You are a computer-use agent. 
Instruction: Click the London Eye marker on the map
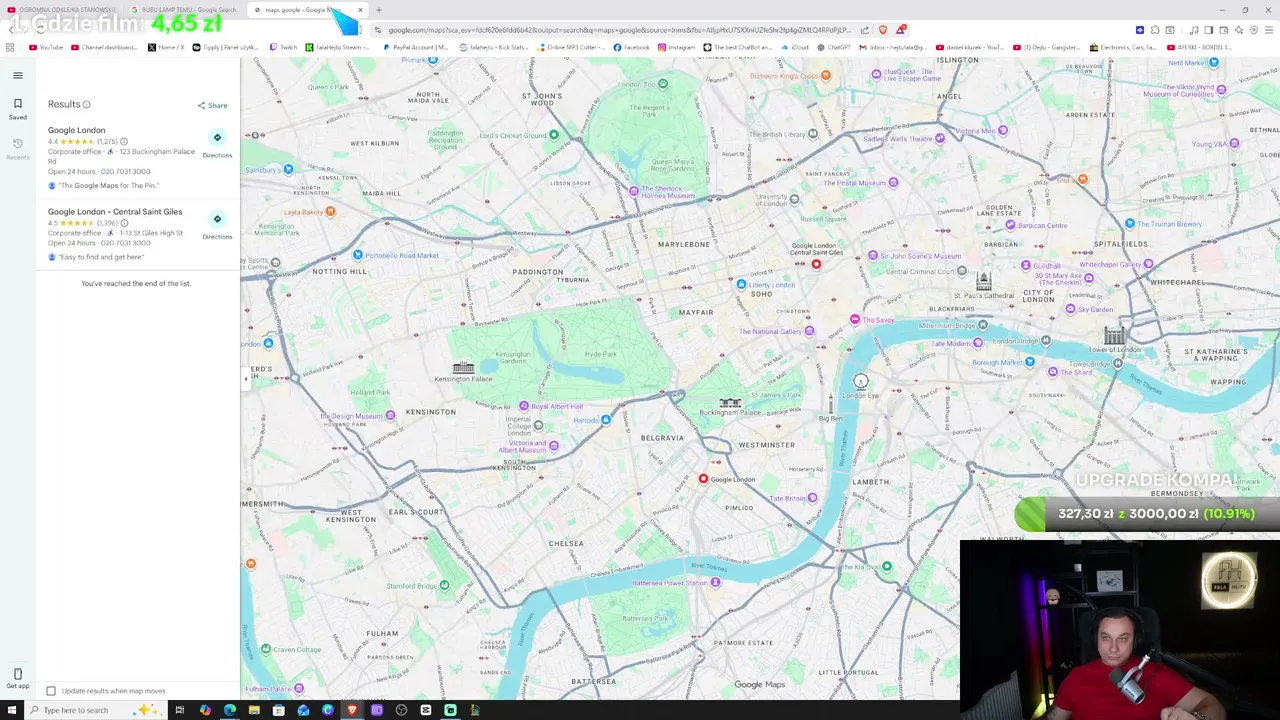[x=861, y=381]
